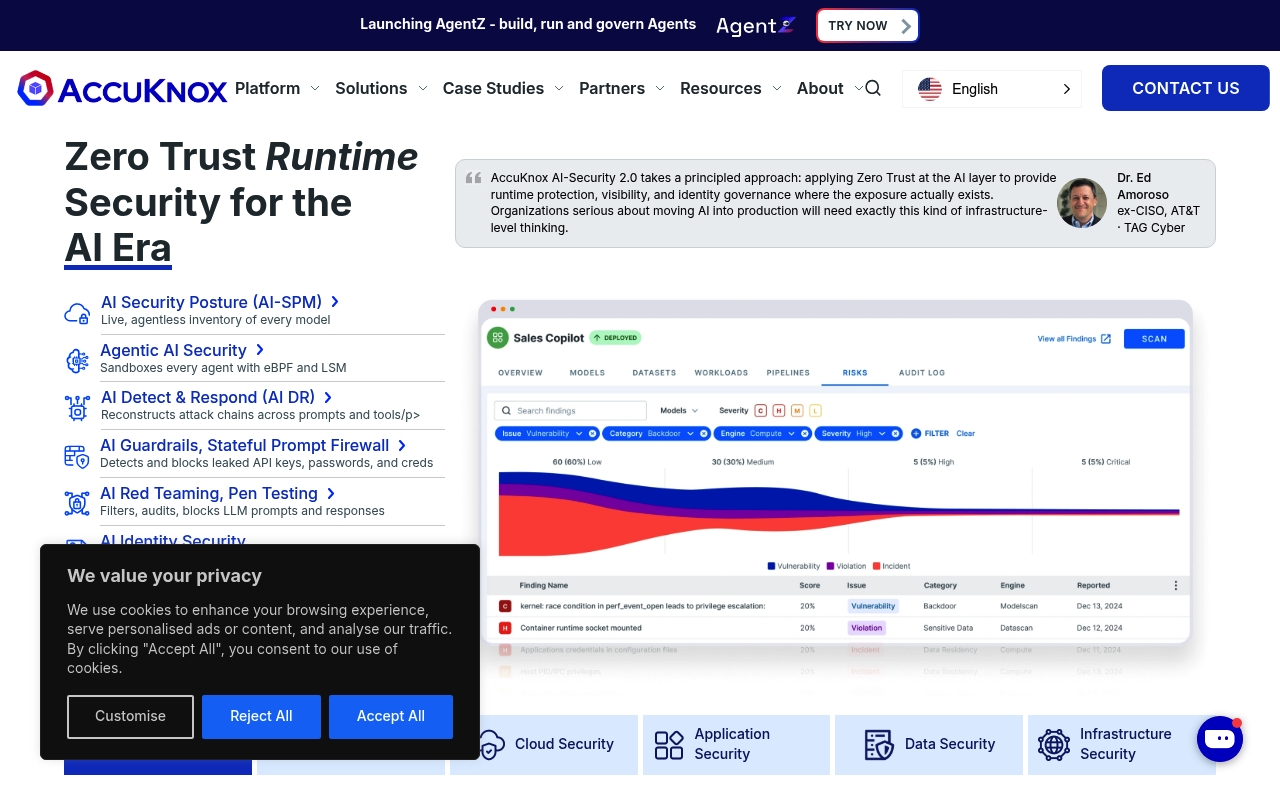Image resolution: width=1280 pixels, height=800 pixels.
Task: Remove the Engine Compute filter chip
Action: 805,434
